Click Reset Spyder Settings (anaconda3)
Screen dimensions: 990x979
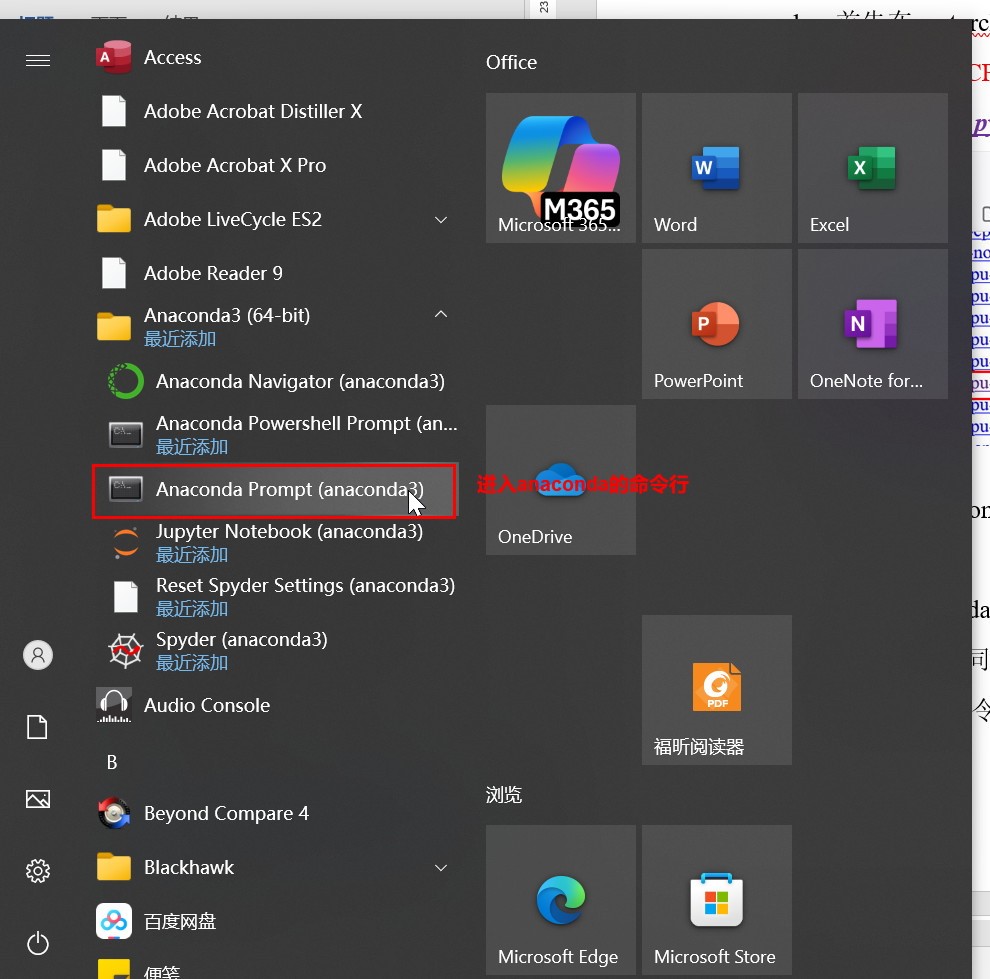pyautogui.click(x=275, y=596)
